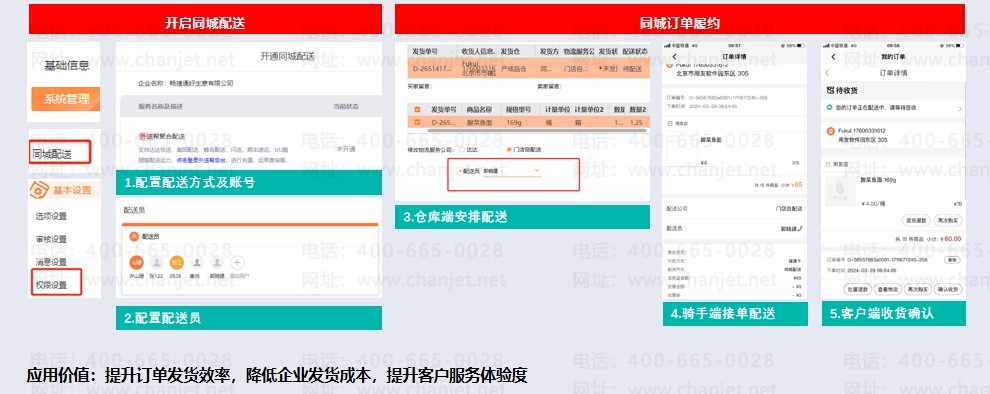This screenshot has height=394, width=990.
Task: Click the gear icon beside 基本设置
Action: [x=39, y=189]
